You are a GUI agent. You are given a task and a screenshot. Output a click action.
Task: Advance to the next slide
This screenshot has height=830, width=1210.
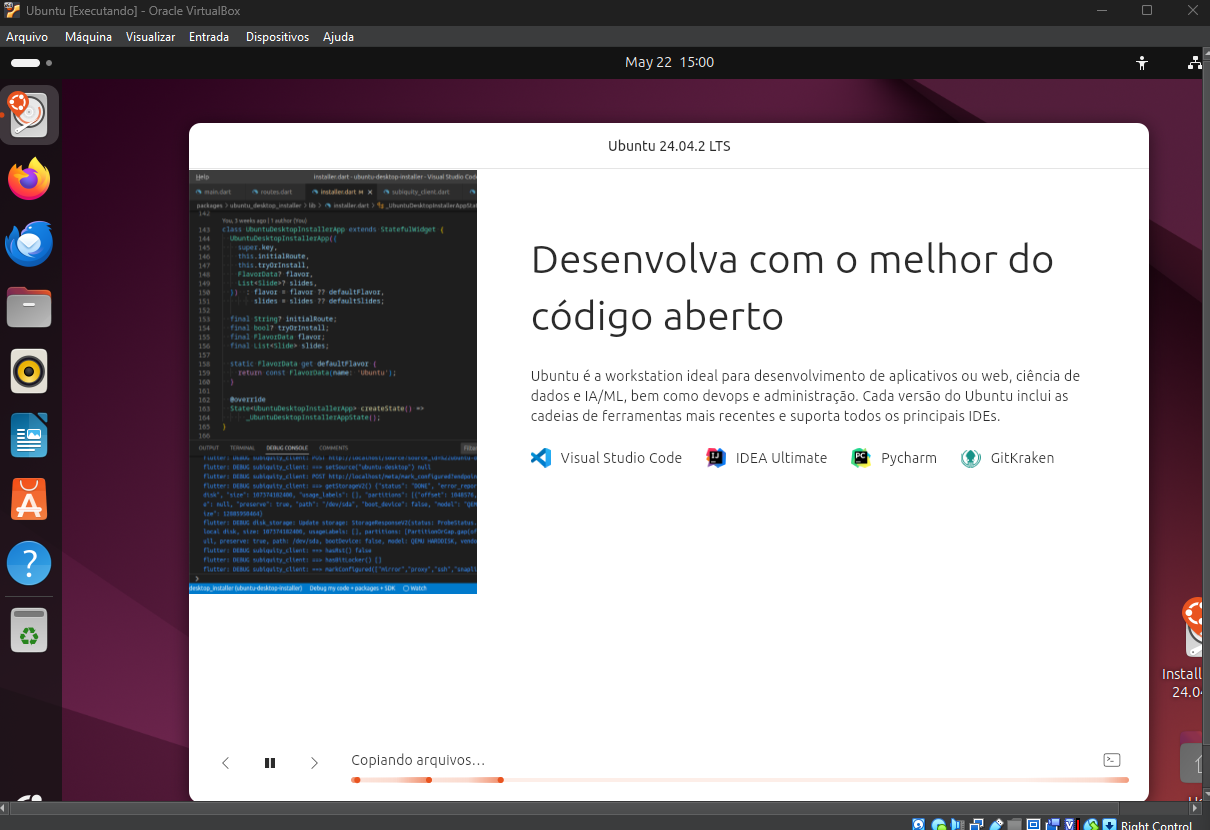pyautogui.click(x=314, y=763)
